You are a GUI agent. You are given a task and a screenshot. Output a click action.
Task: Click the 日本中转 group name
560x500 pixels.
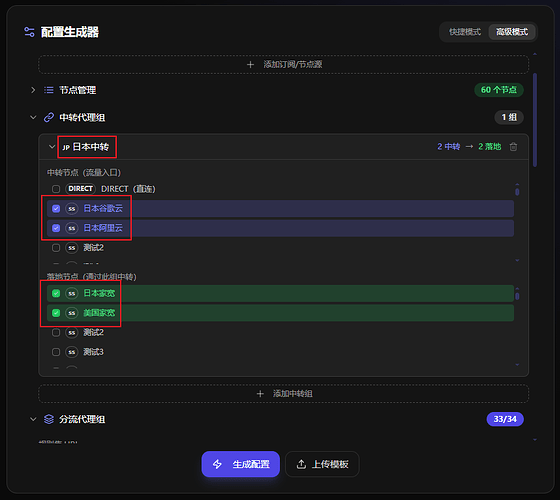tap(86, 147)
